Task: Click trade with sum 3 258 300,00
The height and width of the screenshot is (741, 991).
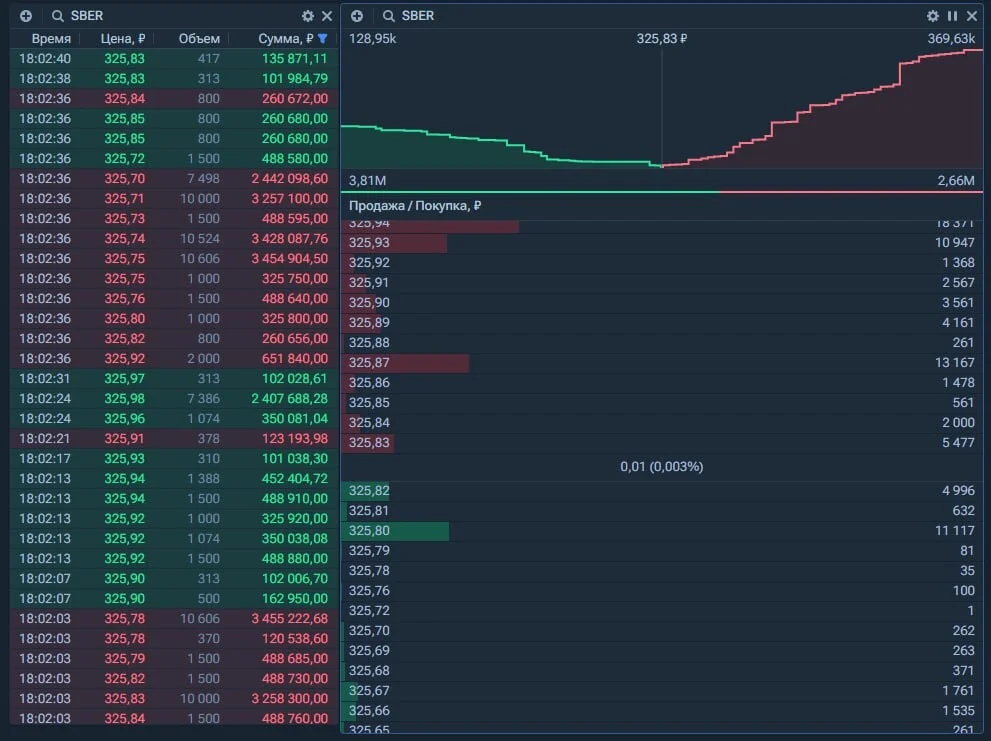Action: tap(174, 699)
